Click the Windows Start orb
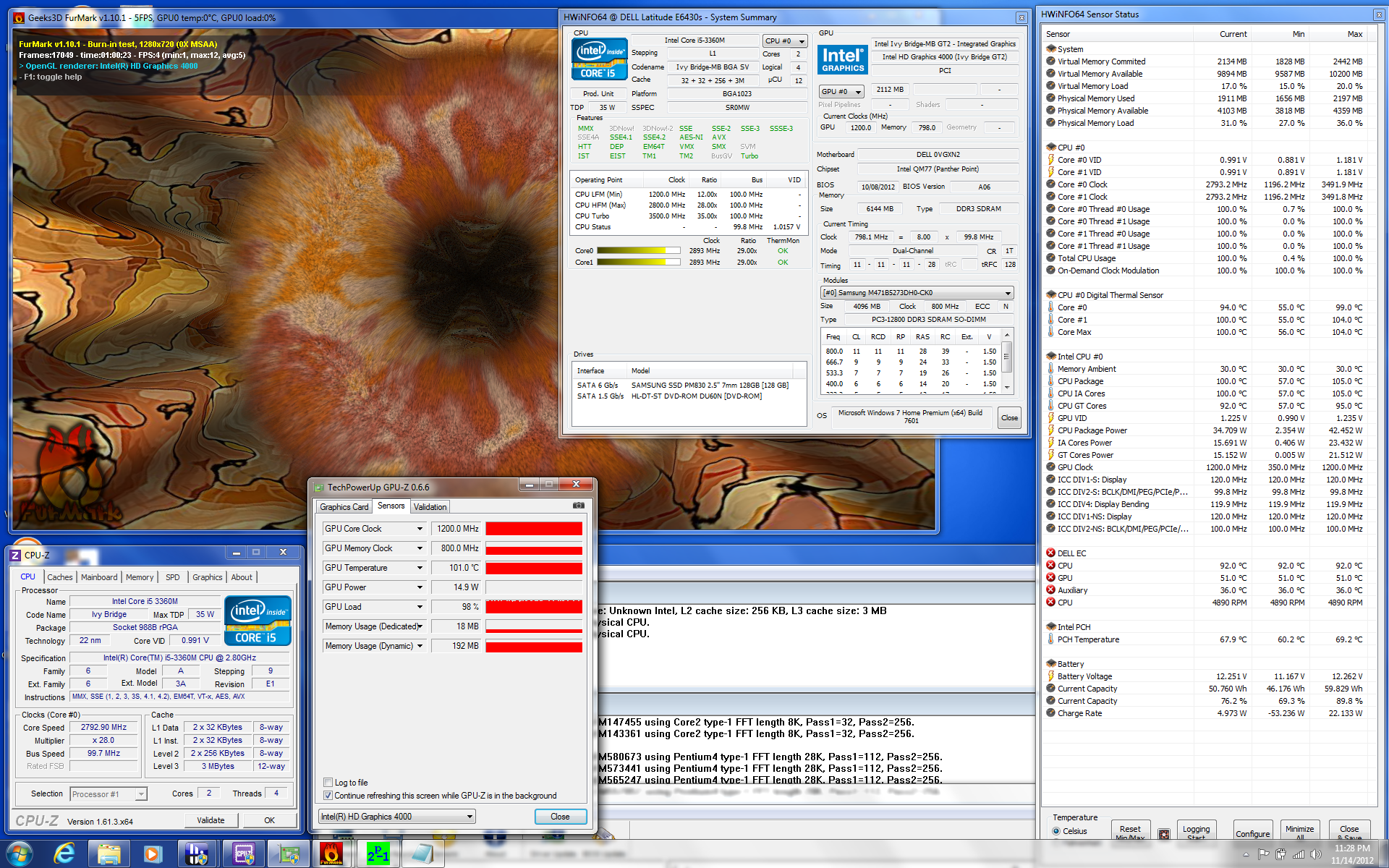Image resolution: width=1389 pixels, height=868 pixels. (20, 854)
